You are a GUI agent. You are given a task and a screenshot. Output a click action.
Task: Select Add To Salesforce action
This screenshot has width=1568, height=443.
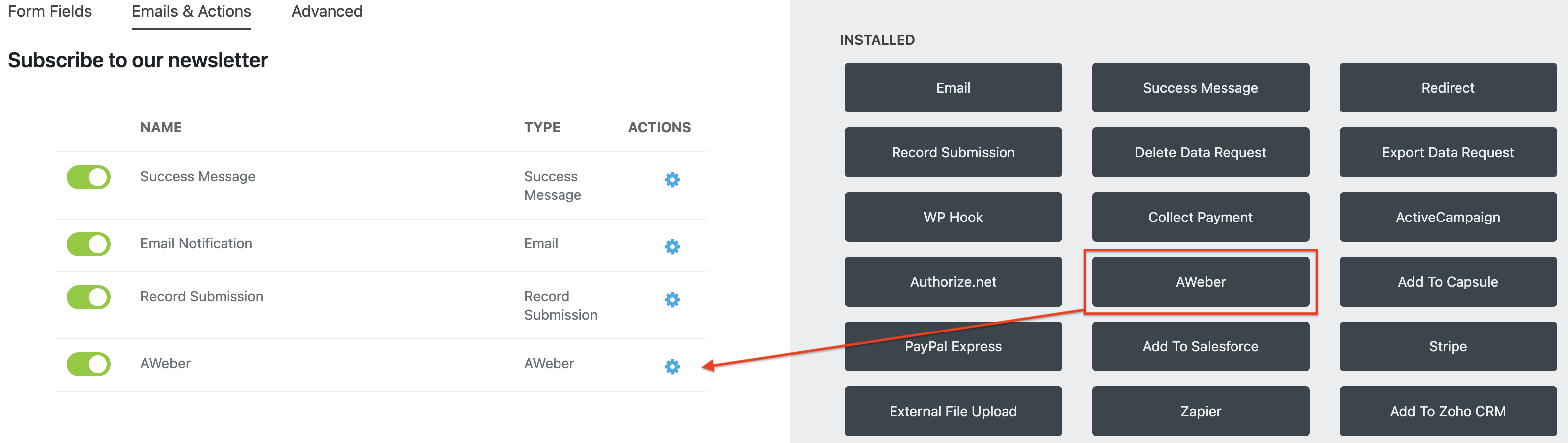click(1200, 347)
